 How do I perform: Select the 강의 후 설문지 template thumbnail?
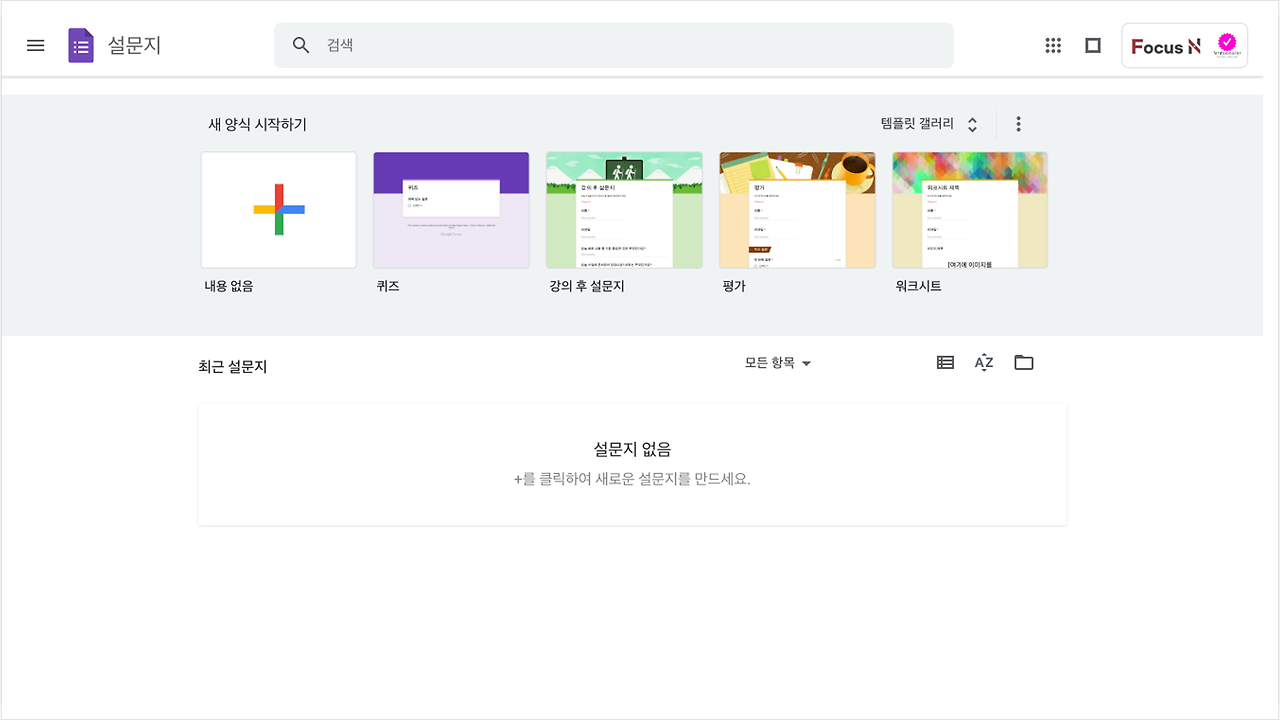(624, 210)
